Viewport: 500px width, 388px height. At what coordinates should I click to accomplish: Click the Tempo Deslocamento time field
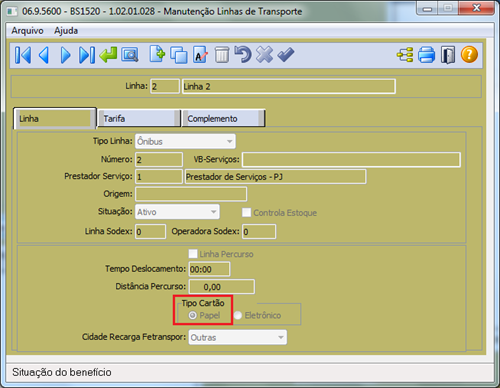tap(209, 269)
